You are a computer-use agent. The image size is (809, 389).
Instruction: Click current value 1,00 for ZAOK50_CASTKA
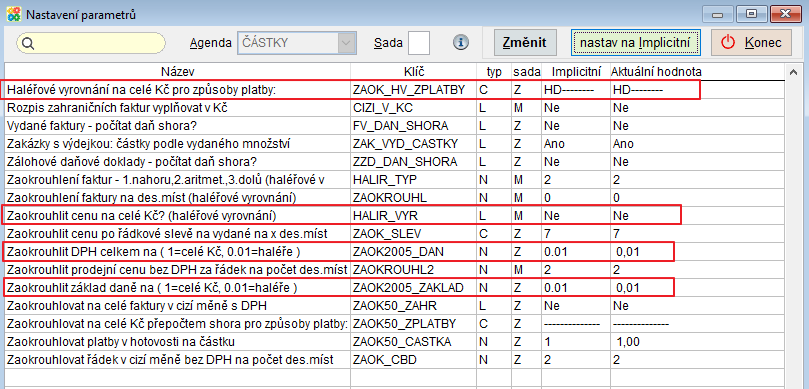click(698, 342)
